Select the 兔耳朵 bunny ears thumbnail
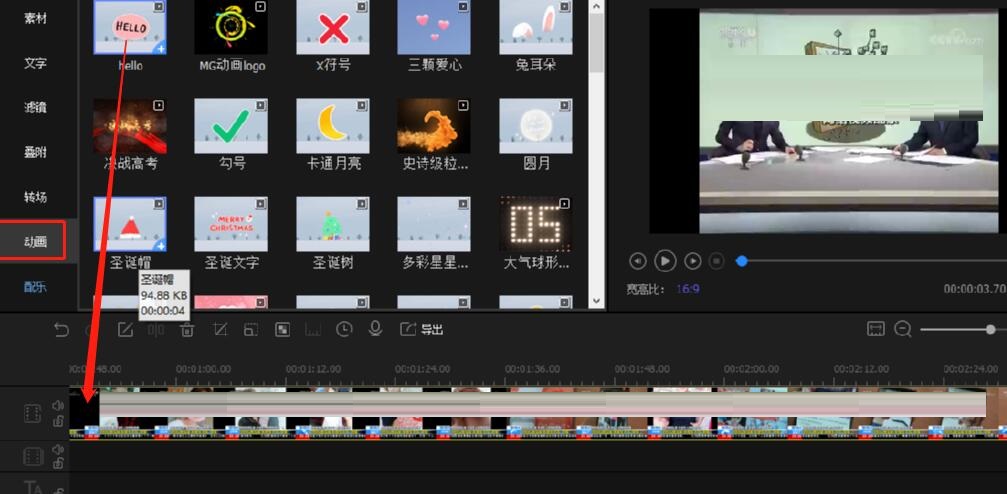Viewport: 1007px width, 494px height. 536,27
